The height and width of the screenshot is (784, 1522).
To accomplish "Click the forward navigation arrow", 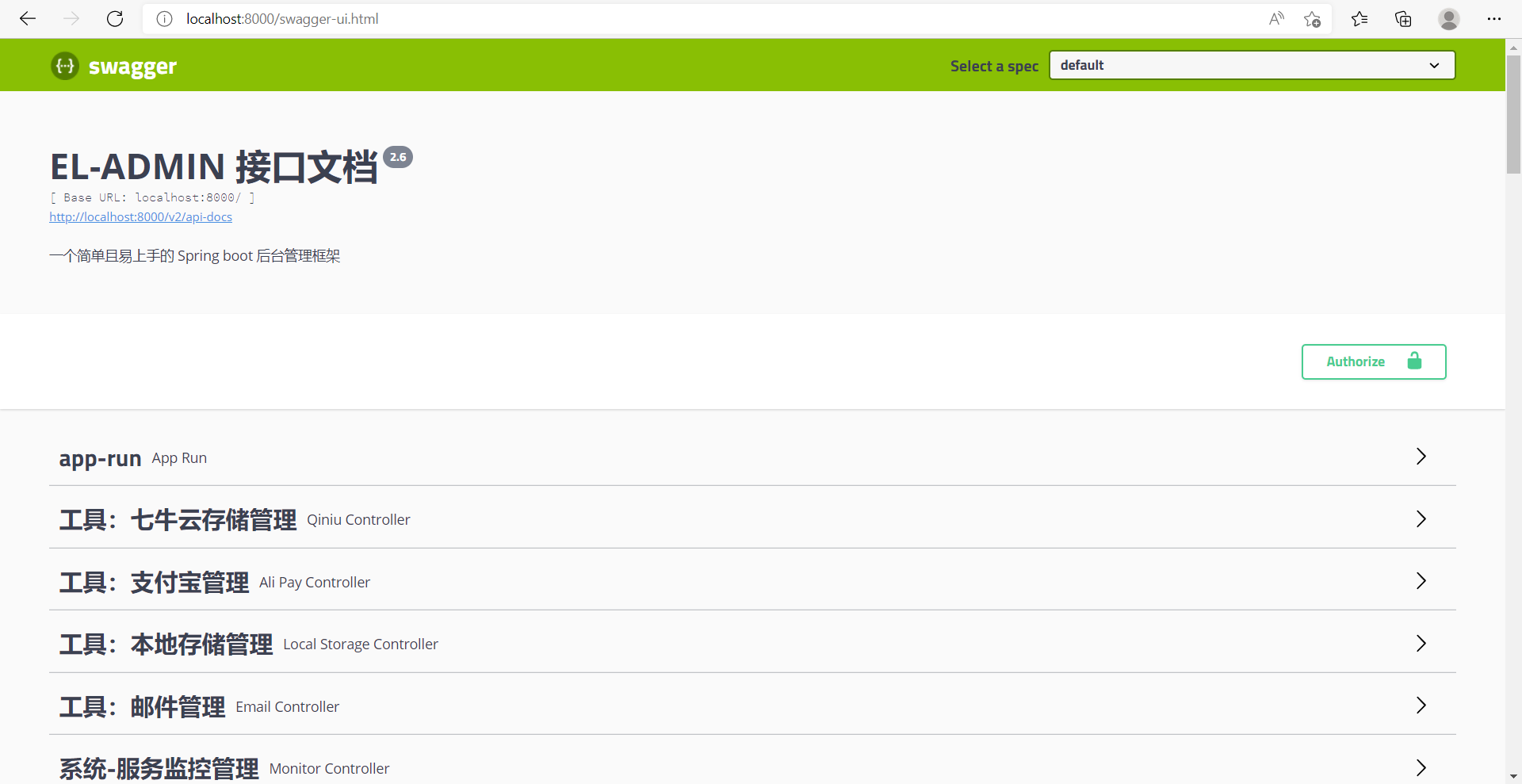I will coord(71,18).
